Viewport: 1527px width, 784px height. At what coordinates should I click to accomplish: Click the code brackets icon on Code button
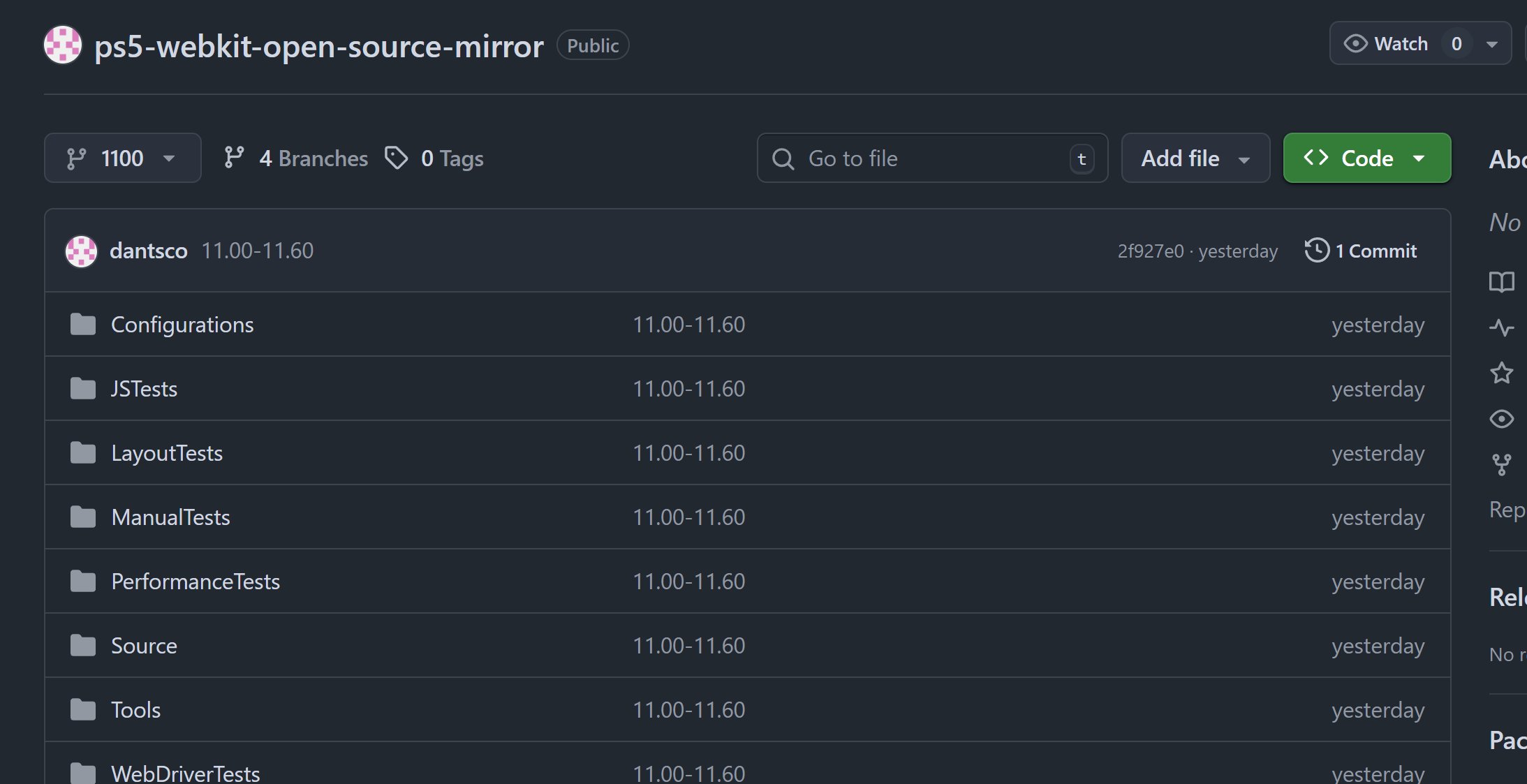point(1316,158)
